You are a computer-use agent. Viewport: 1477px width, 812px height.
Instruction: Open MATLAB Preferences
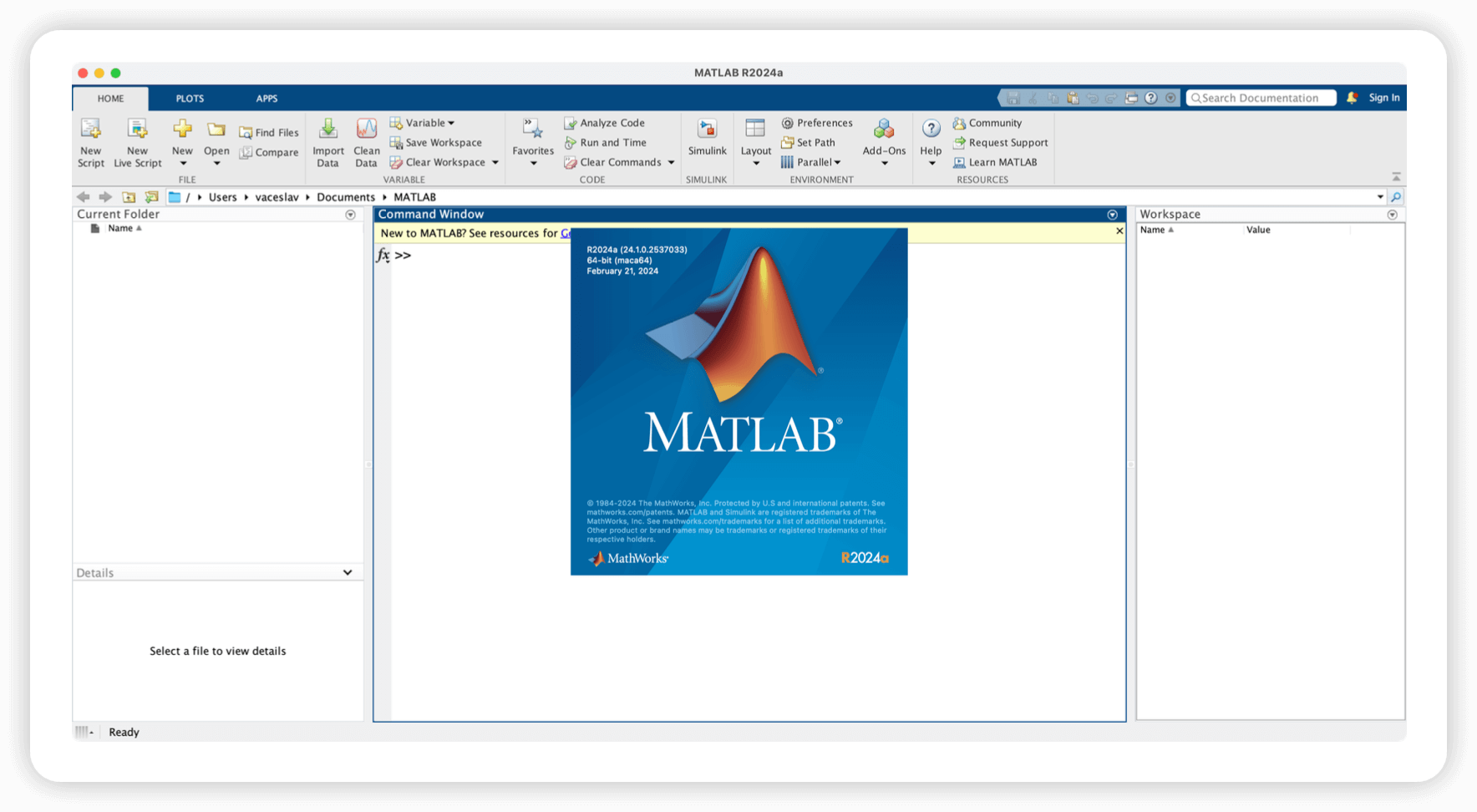pos(816,123)
